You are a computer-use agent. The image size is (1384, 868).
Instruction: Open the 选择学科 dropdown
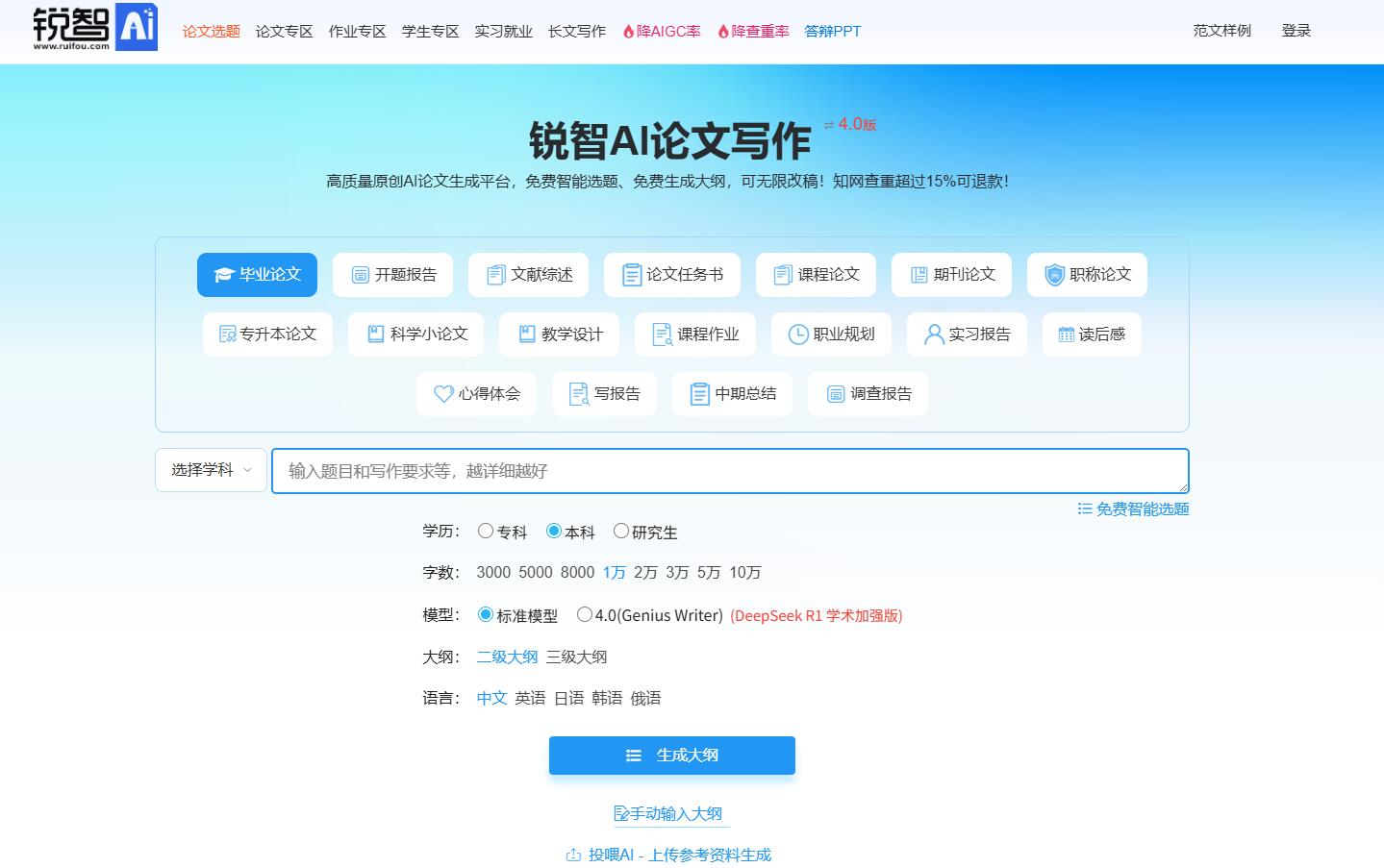tap(211, 470)
